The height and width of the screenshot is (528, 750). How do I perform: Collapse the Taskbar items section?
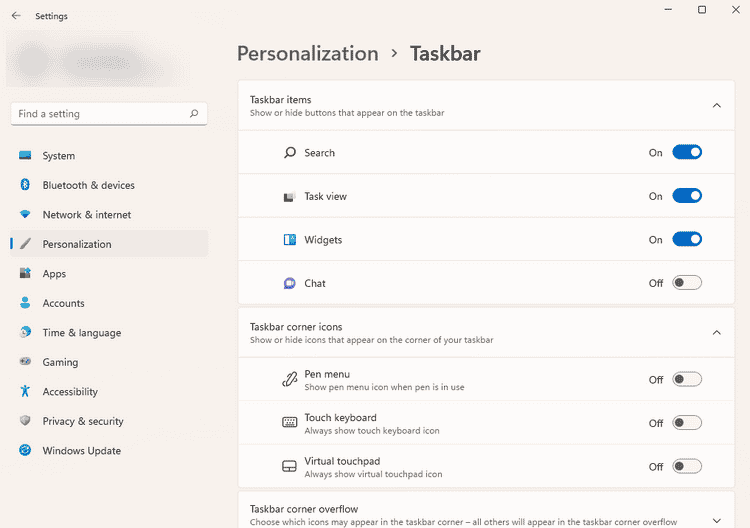[x=716, y=105]
